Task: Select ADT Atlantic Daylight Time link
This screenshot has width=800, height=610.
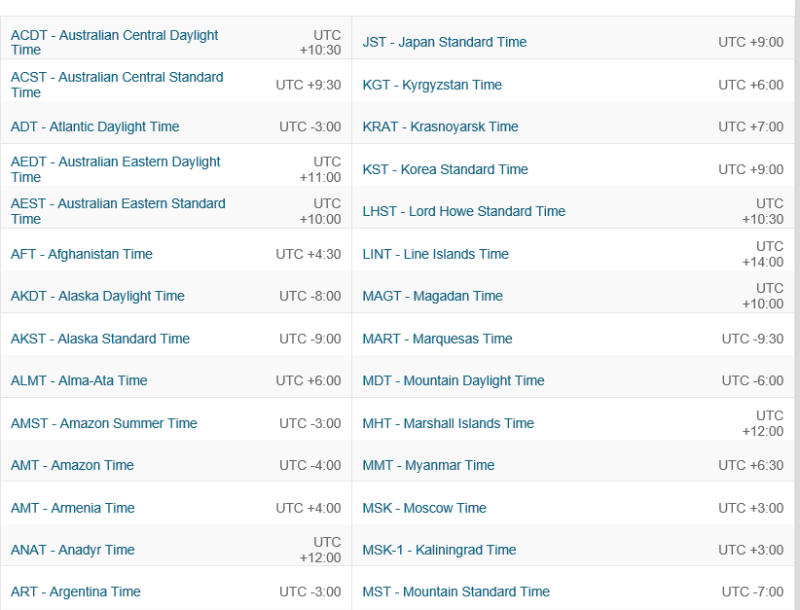Action: tap(95, 127)
